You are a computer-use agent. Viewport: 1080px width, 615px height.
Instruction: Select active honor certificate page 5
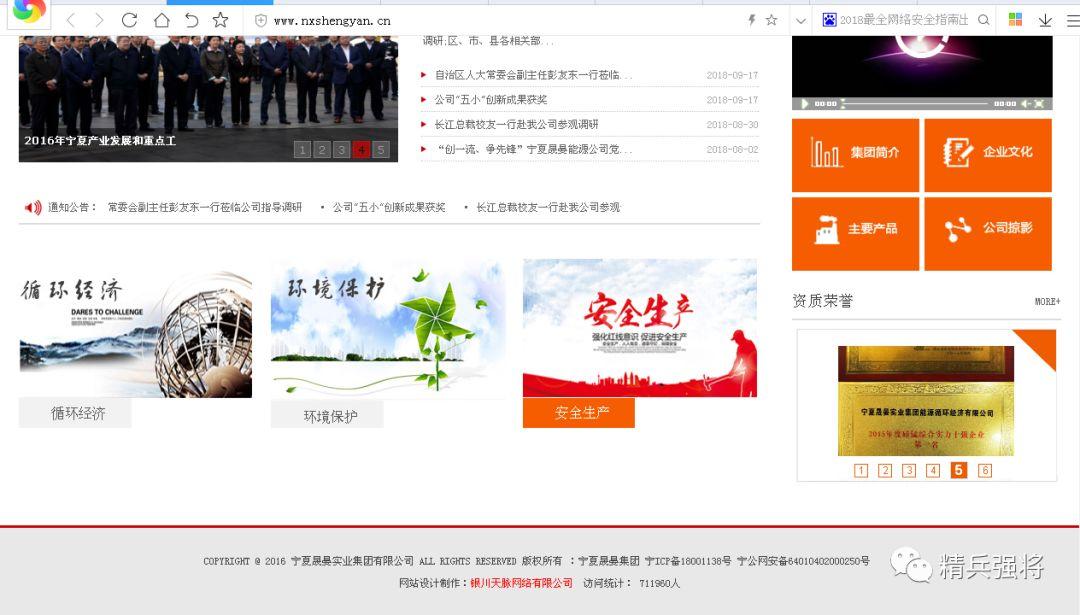click(959, 470)
